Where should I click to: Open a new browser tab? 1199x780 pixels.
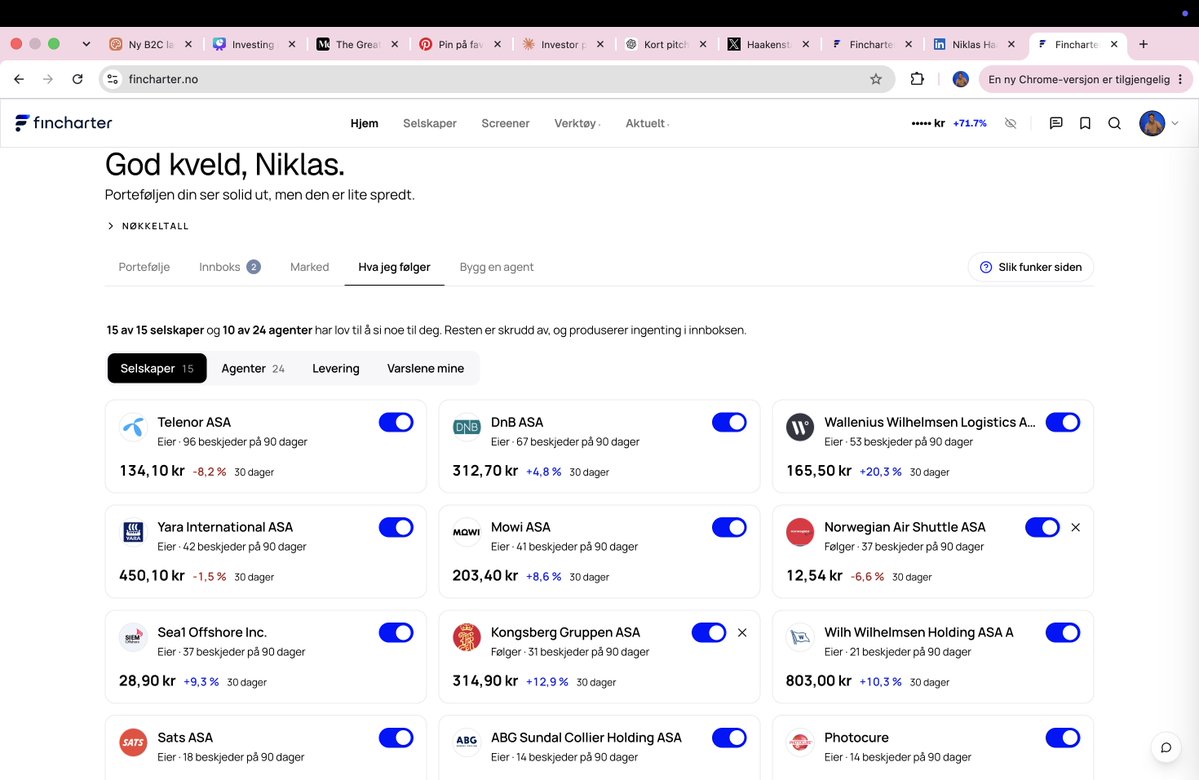[x=1143, y=44]
